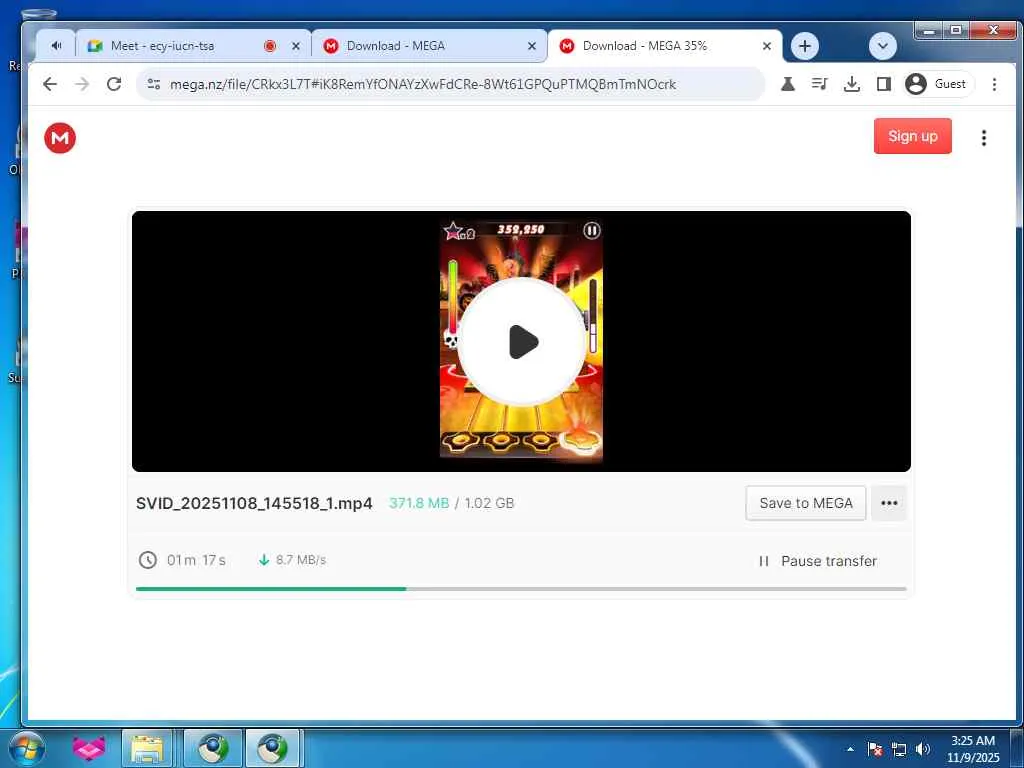This screenshot has height=768, width=1024.
Task: Click network tray icon
Action: [x=899, y=749]
